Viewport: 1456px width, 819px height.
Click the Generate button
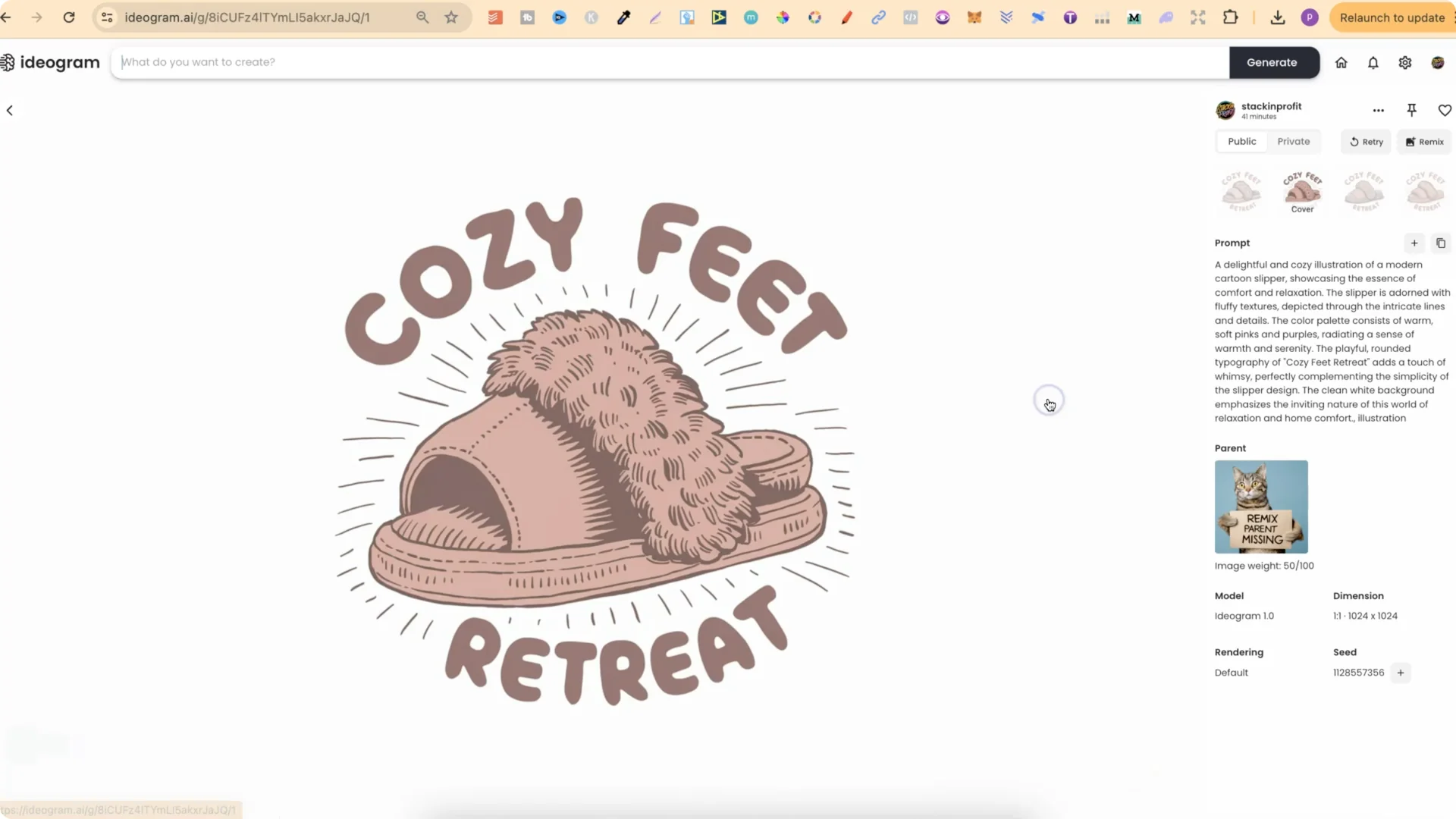1272,62
